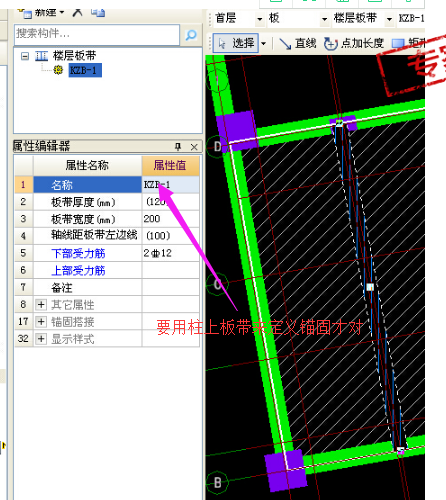
Task: Click the search magnifier icon
Action: pyautogui.click(x=191, y=35)
